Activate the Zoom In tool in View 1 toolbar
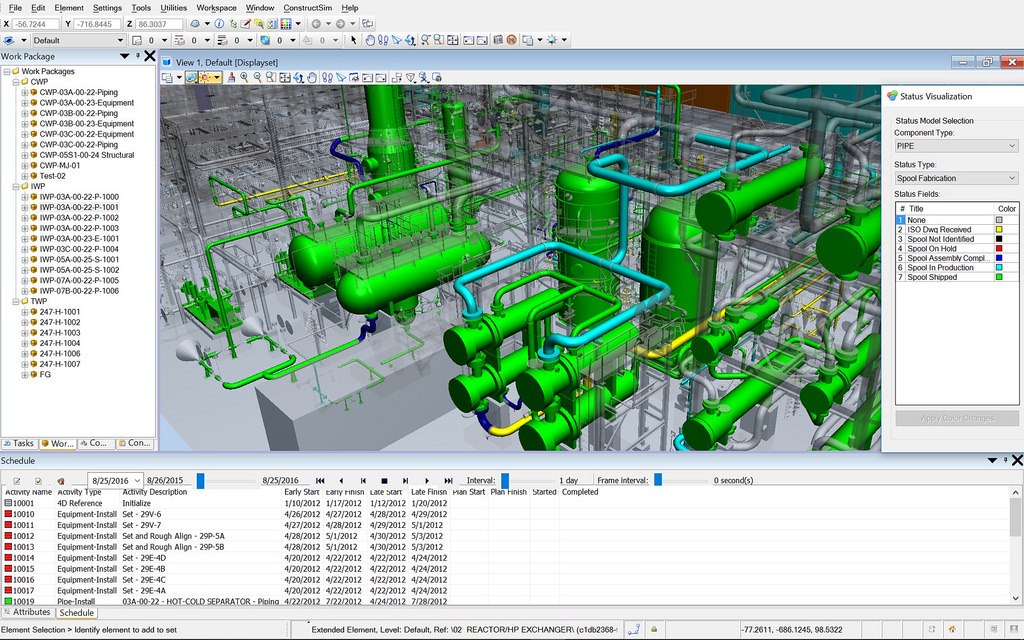The width and height of the screenshot is (1024, 640). pos(244,78)
